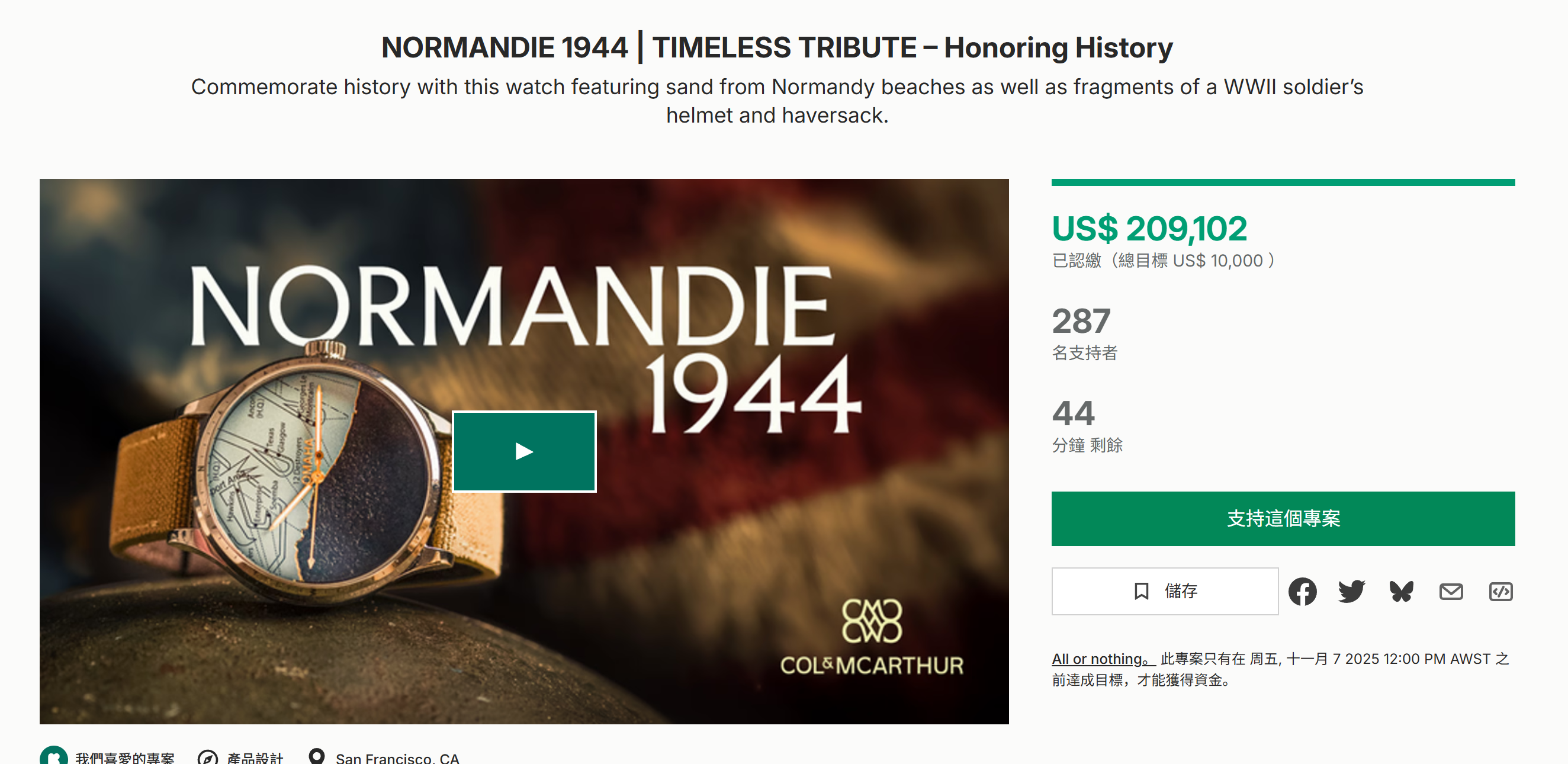This screenshot has width=1568, height=764.
Task: Click the location pin icon
Action: click(x=317, y=756)
